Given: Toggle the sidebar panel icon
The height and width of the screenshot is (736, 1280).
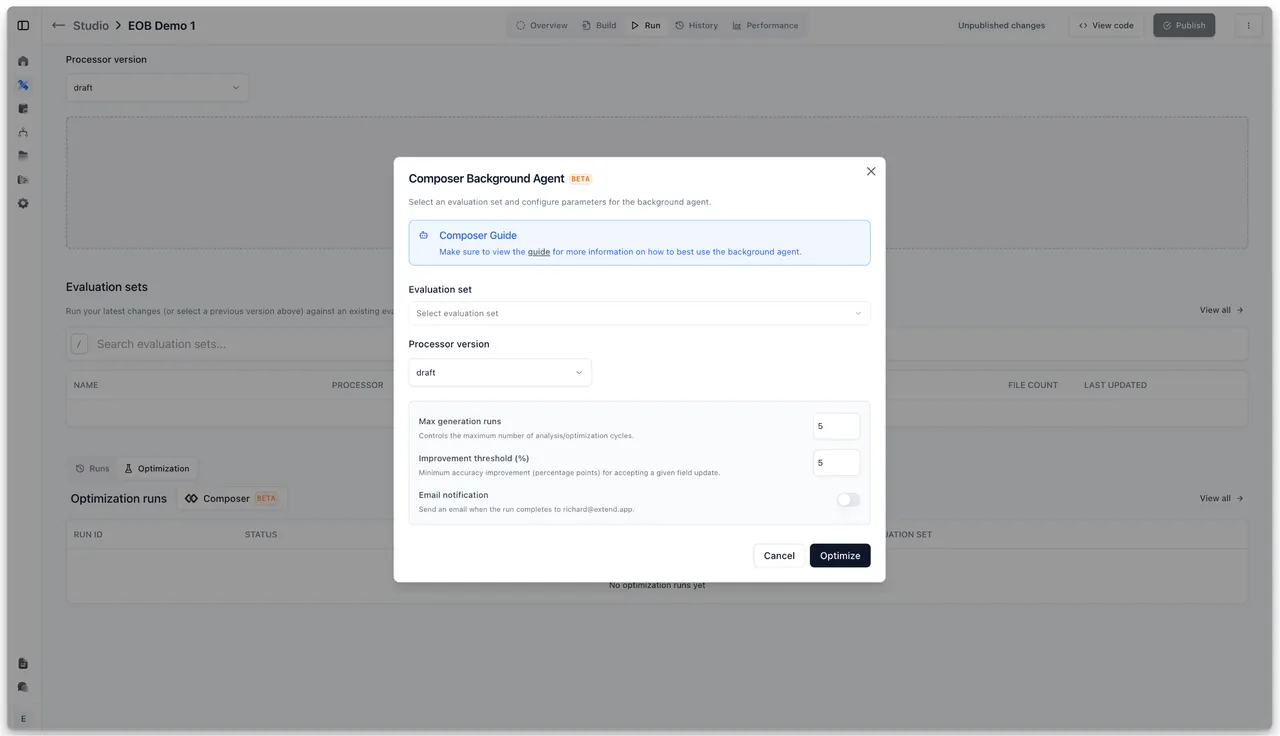Looking at the screenshot, I should [x=23, y=25].
